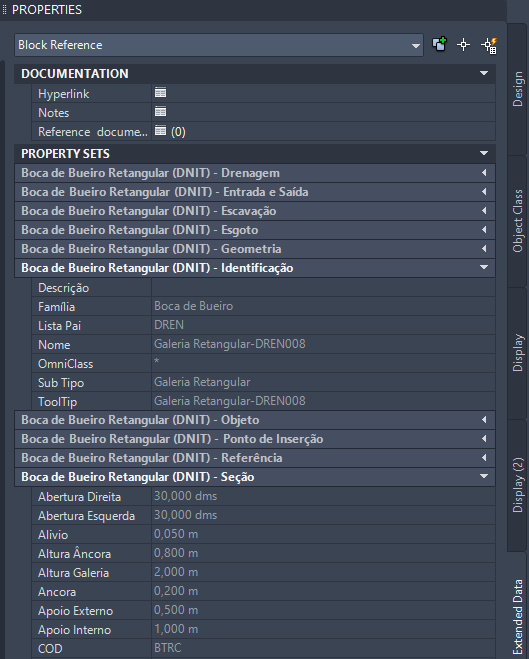
Task: Click the Ancora property label
Action: point(57,592)
